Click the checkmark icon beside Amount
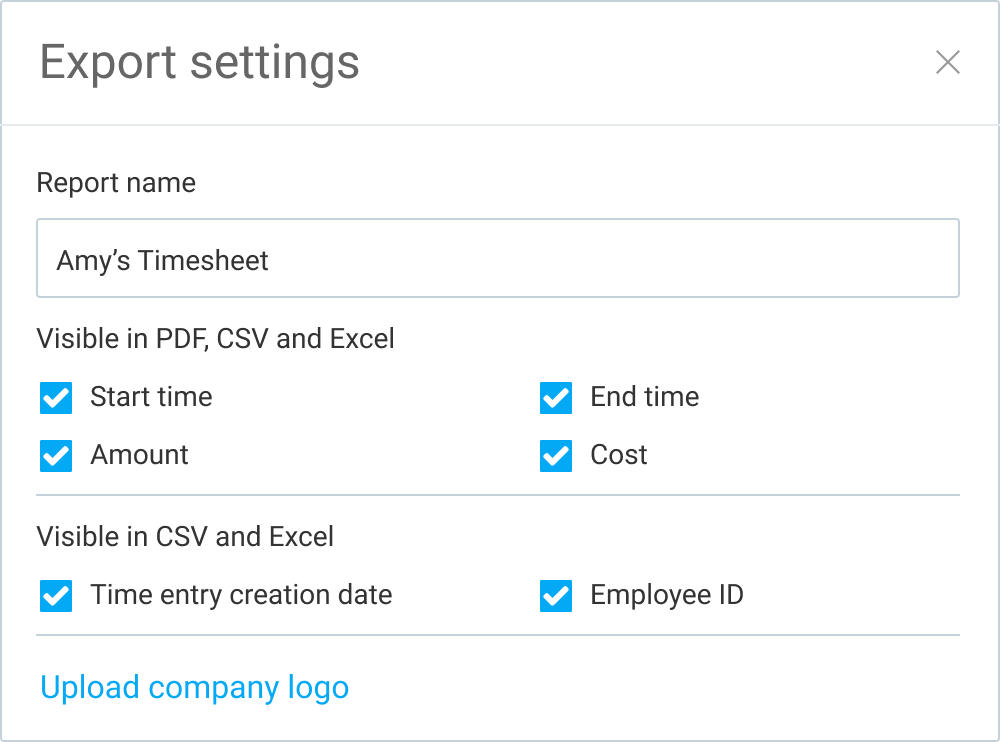Screen dimensions: 1000x742 point(55,455)
